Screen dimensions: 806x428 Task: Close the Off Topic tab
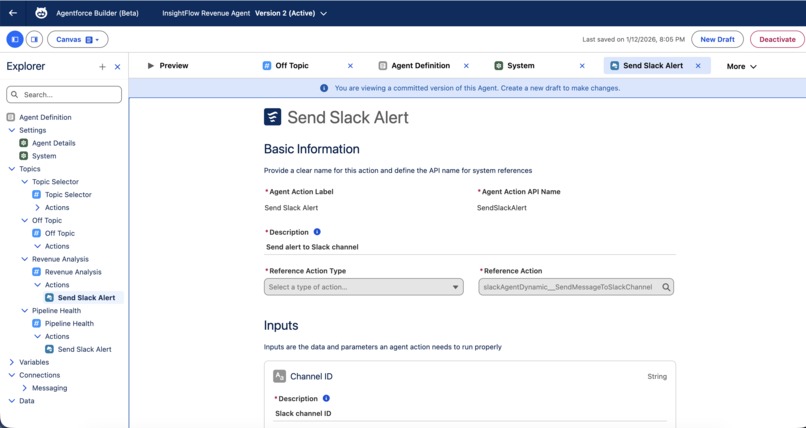[350, 66]
